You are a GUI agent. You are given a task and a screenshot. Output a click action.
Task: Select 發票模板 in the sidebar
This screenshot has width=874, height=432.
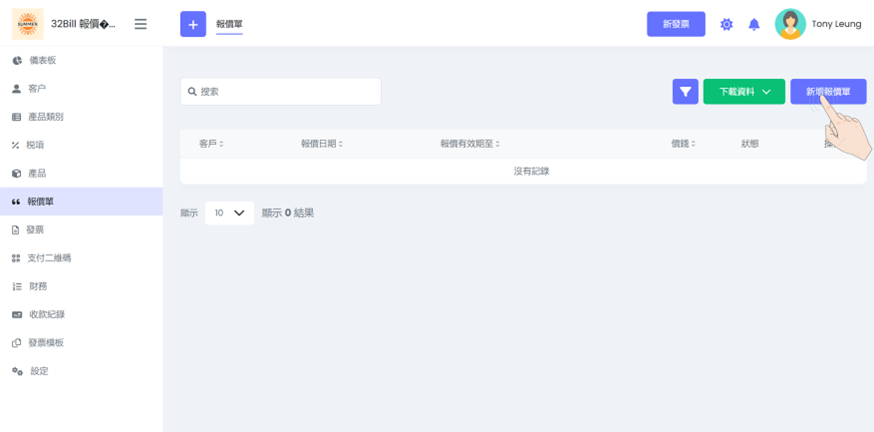pyautogui.click(x=45, y=343)
